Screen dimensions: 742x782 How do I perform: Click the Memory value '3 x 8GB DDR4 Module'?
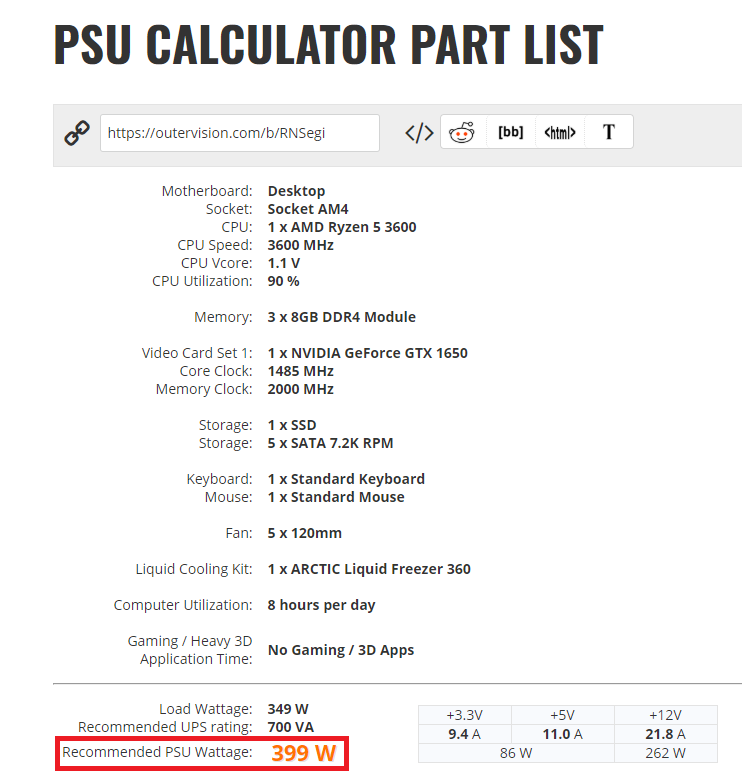coord(341,317)
